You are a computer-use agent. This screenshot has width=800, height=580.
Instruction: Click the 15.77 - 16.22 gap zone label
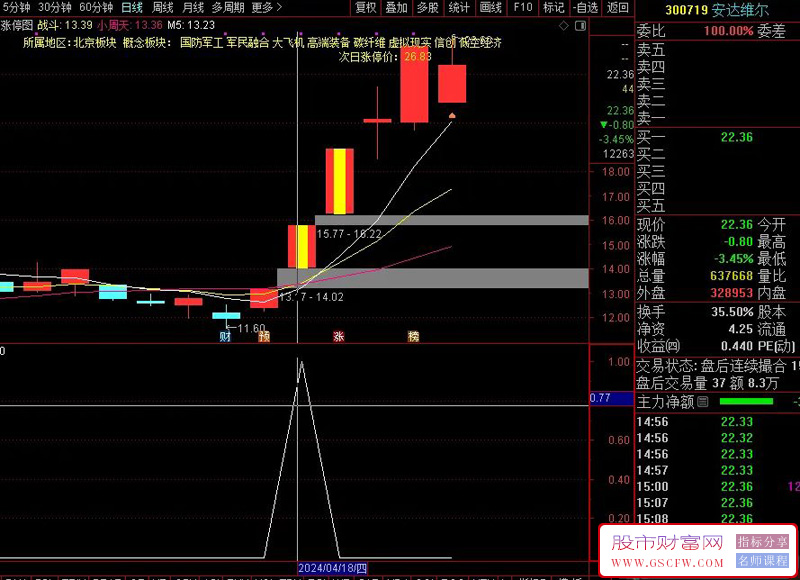[349, 234]
